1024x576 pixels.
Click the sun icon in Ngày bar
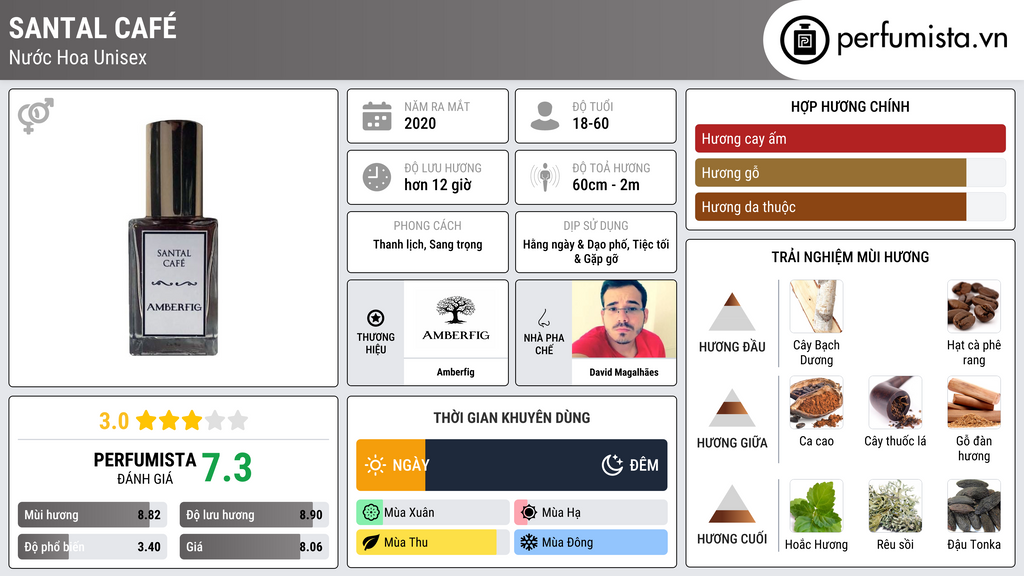click(x=375, y=465)
